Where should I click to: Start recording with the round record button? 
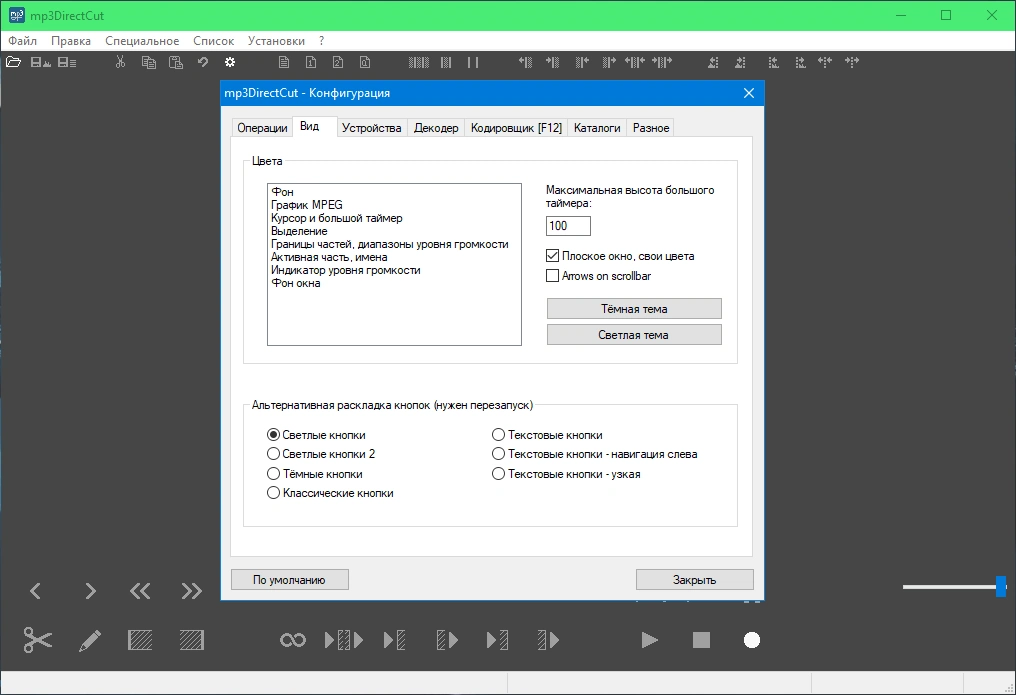click(752, 641)
